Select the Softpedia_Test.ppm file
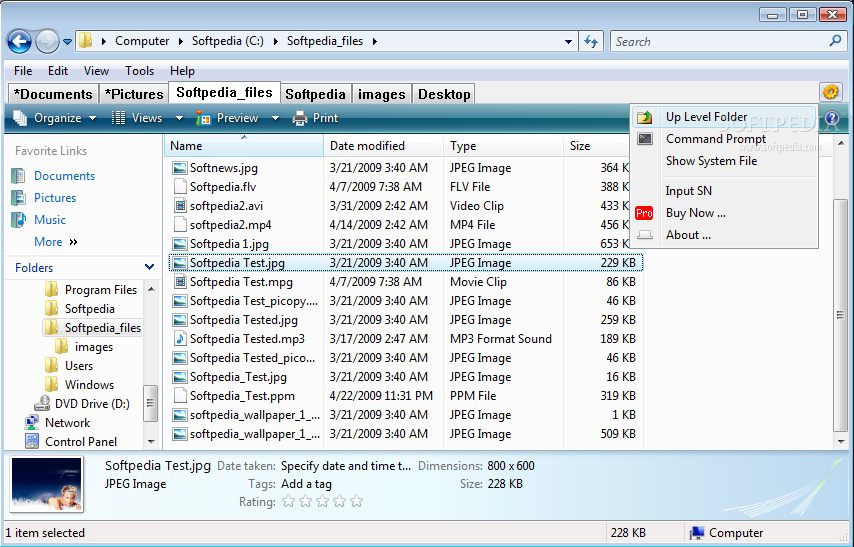Viewport: 854px width, 547px height. coord(242,396)
